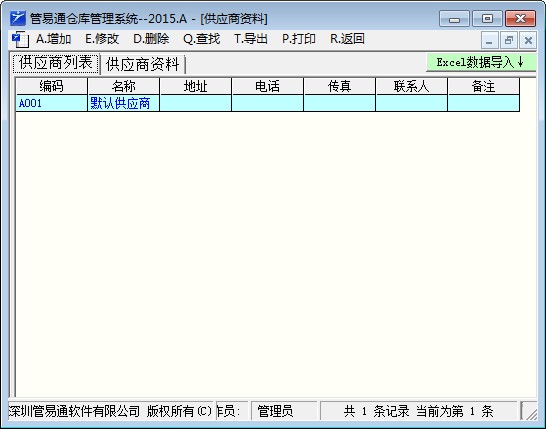Open the MDI child window document icon
The width and height of the screenshot is (546, 429).
[20, 39]
